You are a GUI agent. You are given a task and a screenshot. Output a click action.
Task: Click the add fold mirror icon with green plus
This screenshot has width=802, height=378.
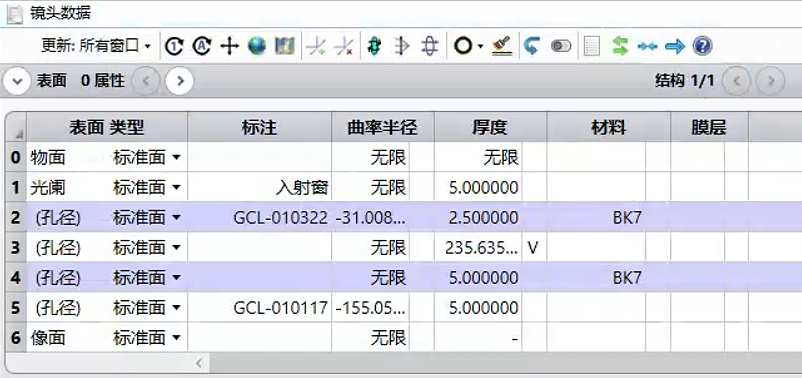317,47
